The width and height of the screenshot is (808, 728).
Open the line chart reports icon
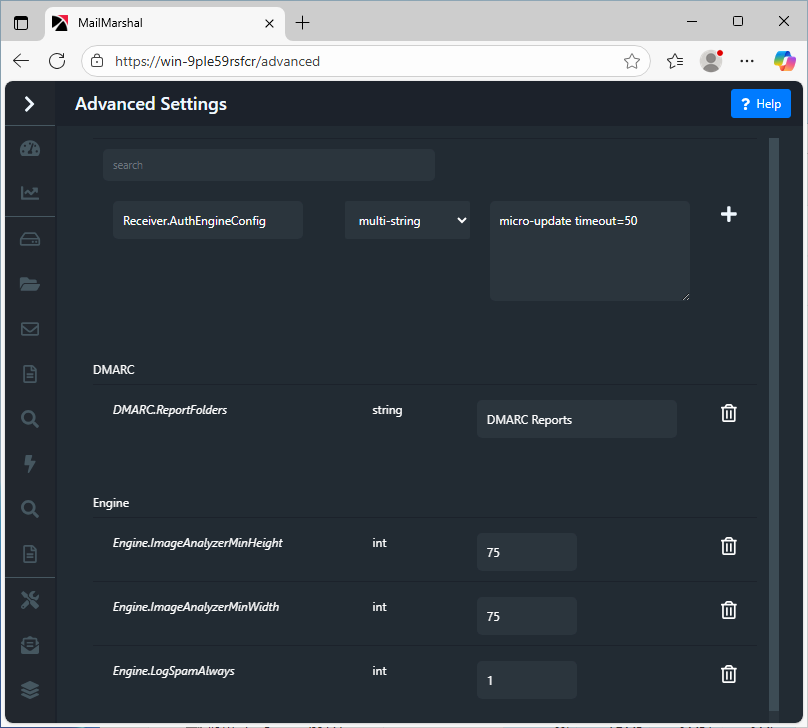[x=30, y=193]
